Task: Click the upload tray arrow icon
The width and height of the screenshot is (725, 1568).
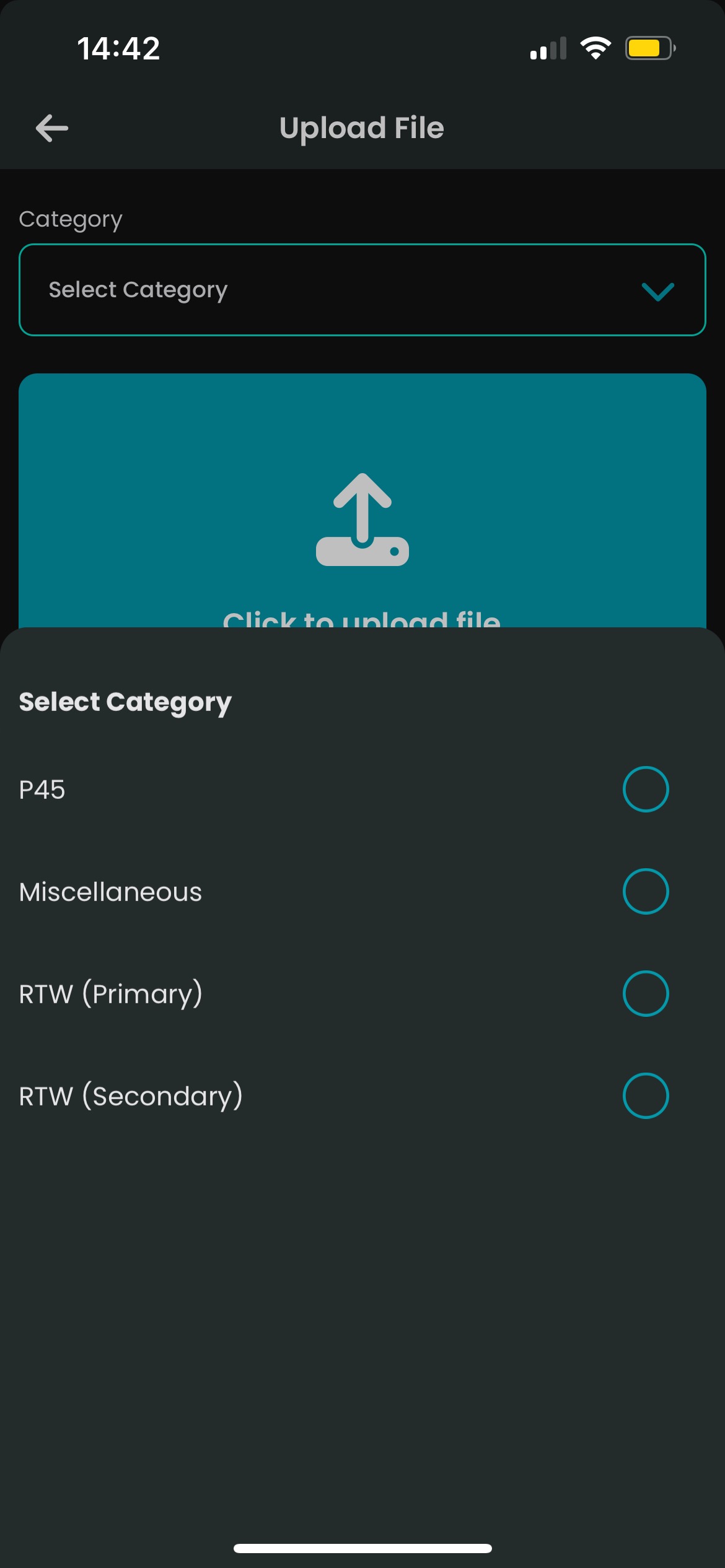Action: (x=362, y=520)
